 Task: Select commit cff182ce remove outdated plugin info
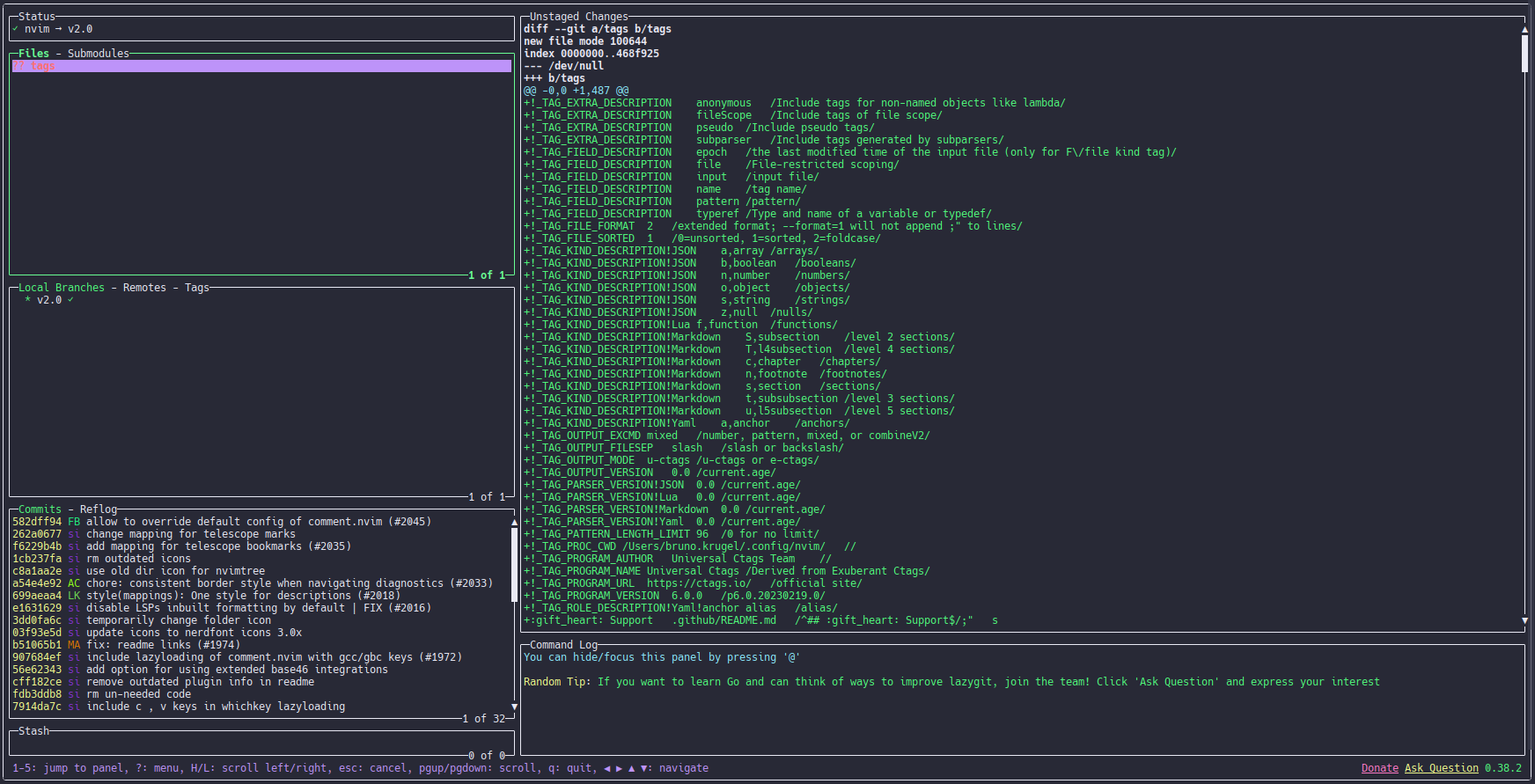[261, 682]
